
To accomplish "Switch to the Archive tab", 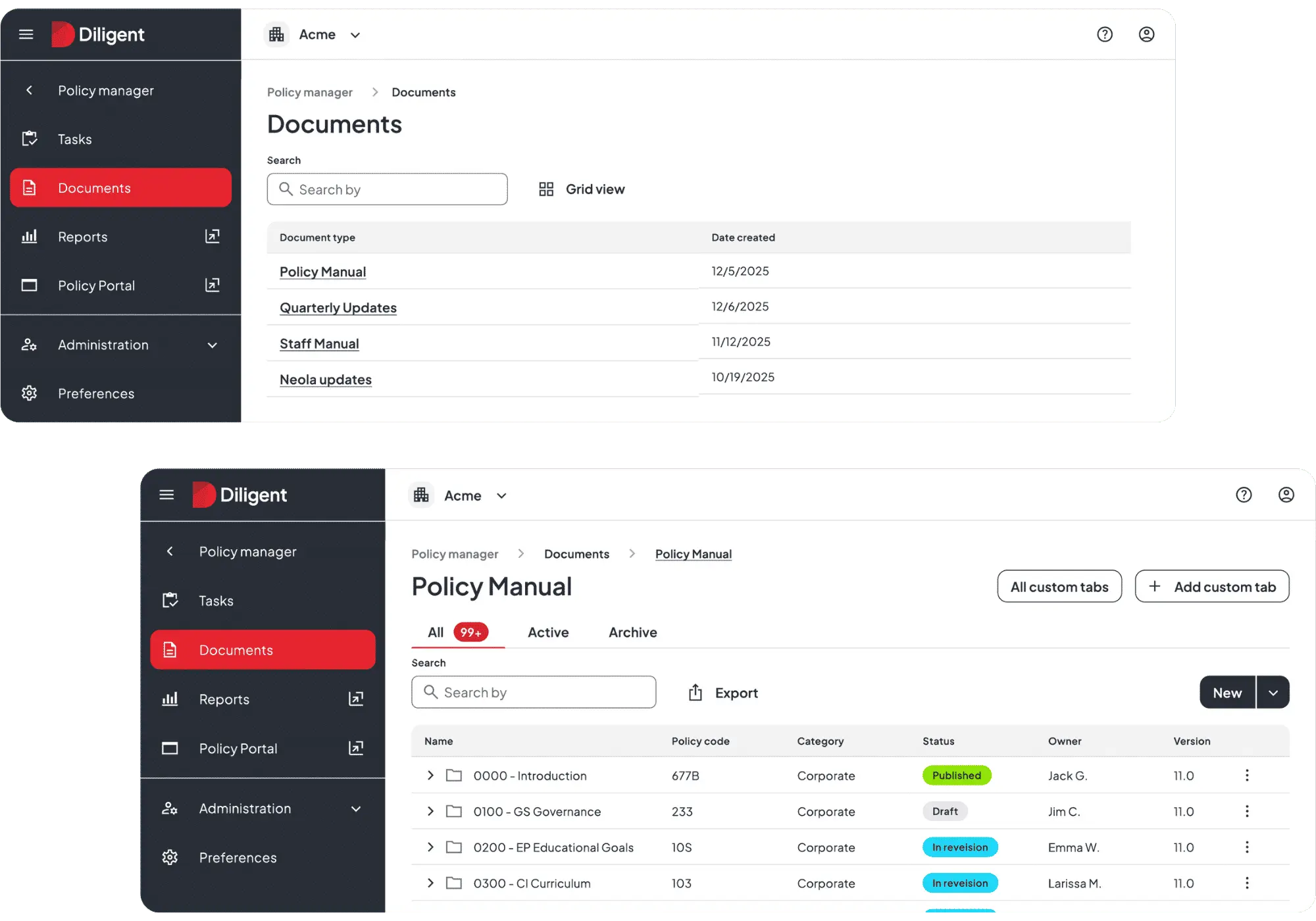I will pos(633,632).
